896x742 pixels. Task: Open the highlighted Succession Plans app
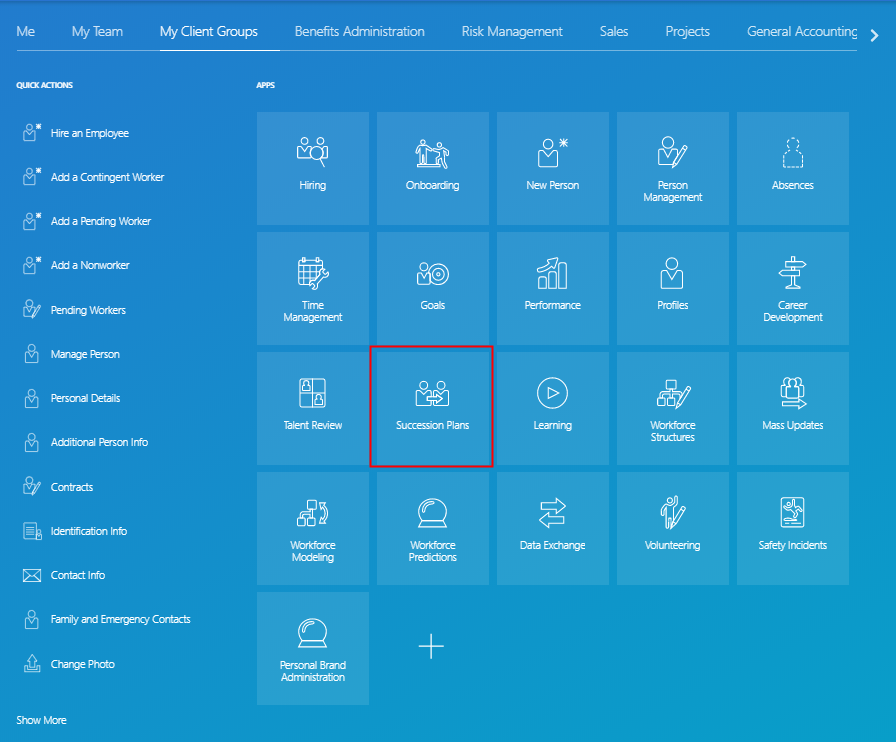coord(432,407)
